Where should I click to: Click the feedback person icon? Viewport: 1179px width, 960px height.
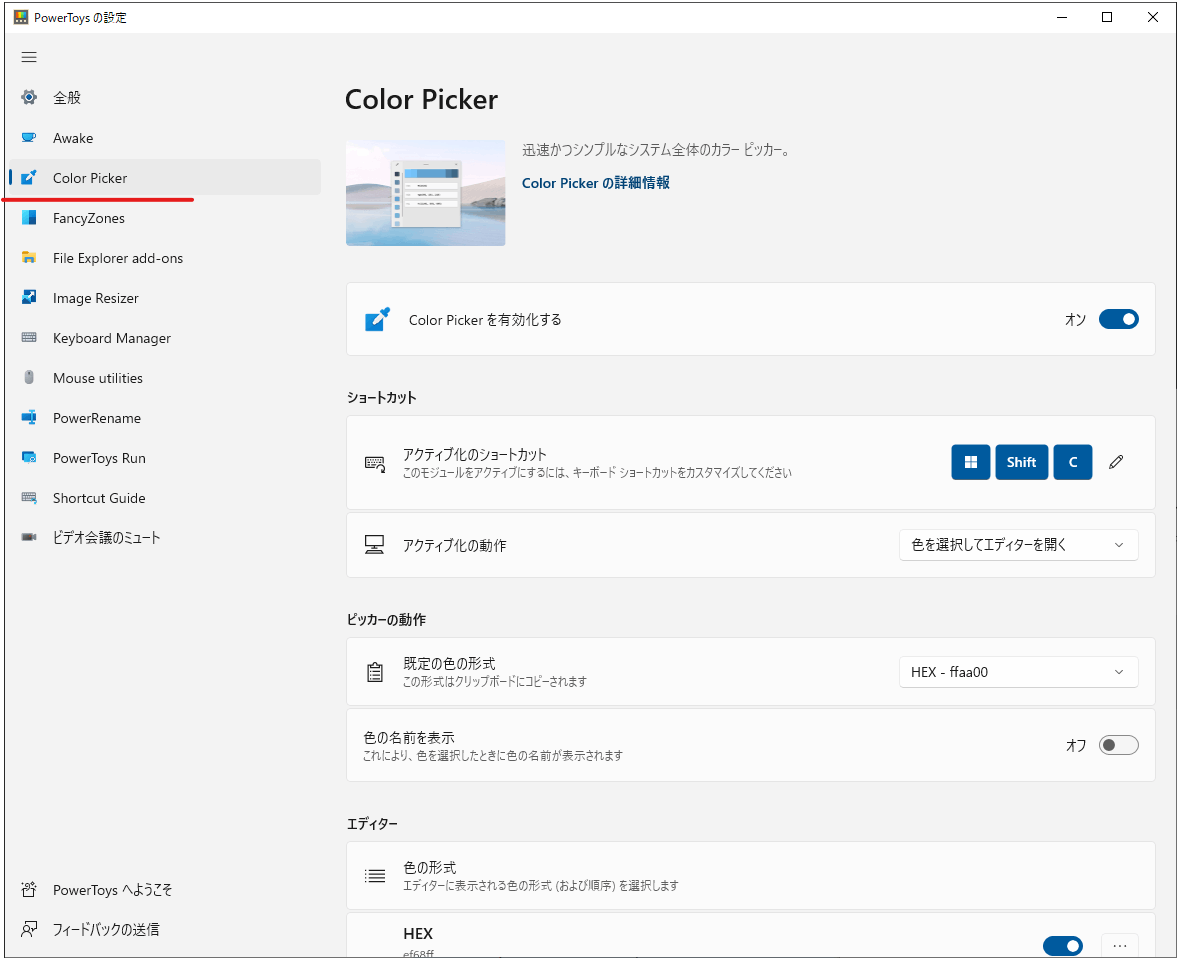click(x=29, y=930)
